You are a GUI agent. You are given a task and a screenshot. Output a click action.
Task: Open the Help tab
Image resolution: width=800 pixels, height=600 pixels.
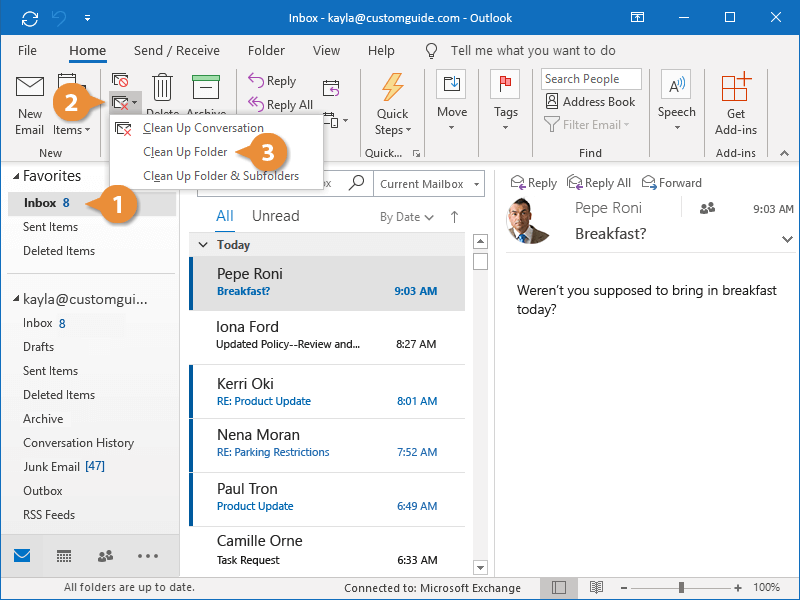tap(381, 51)
